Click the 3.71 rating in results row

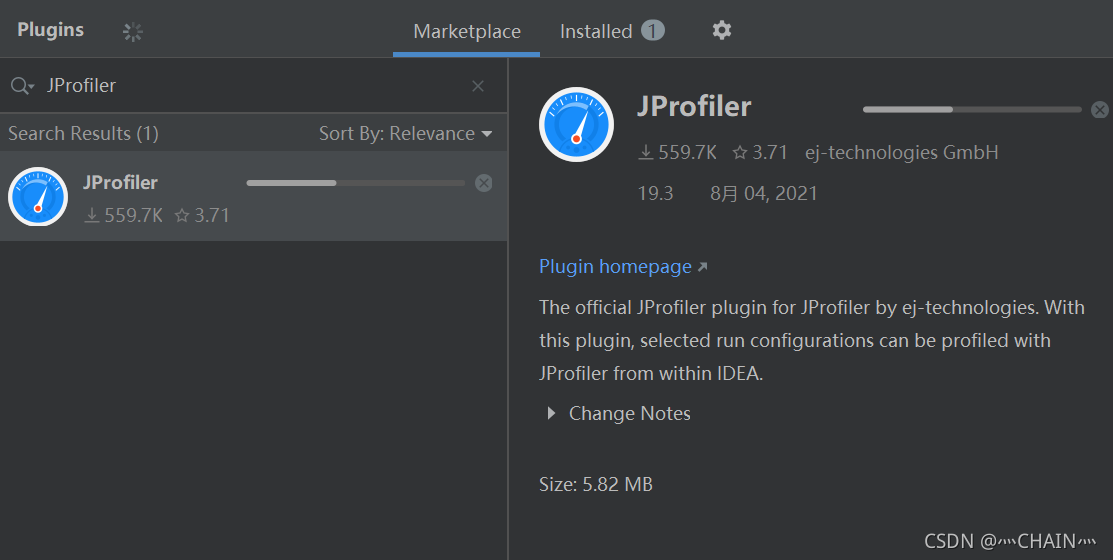(202, 215)
